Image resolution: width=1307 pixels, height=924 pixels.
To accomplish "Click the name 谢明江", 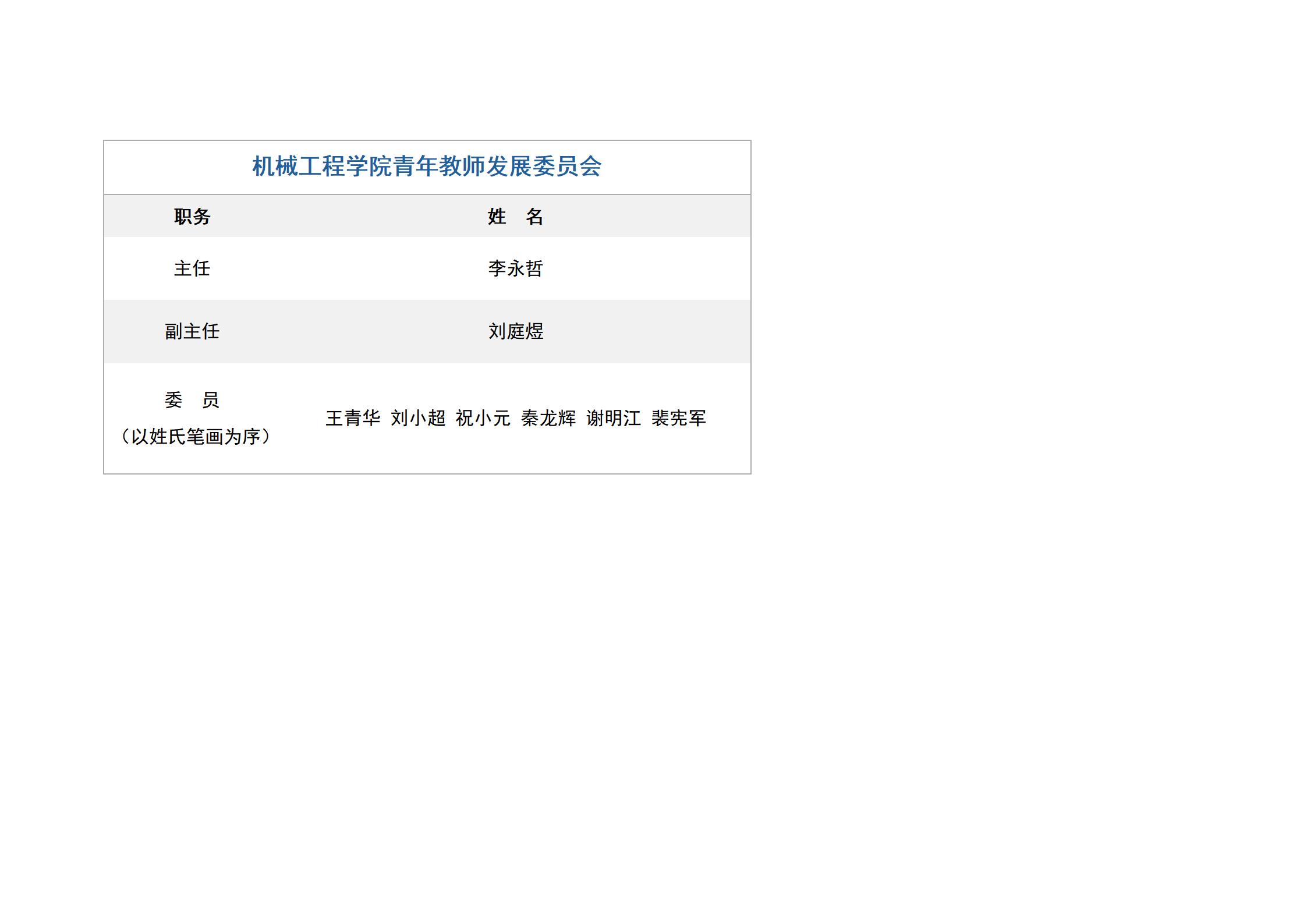I will click(614, 418).
